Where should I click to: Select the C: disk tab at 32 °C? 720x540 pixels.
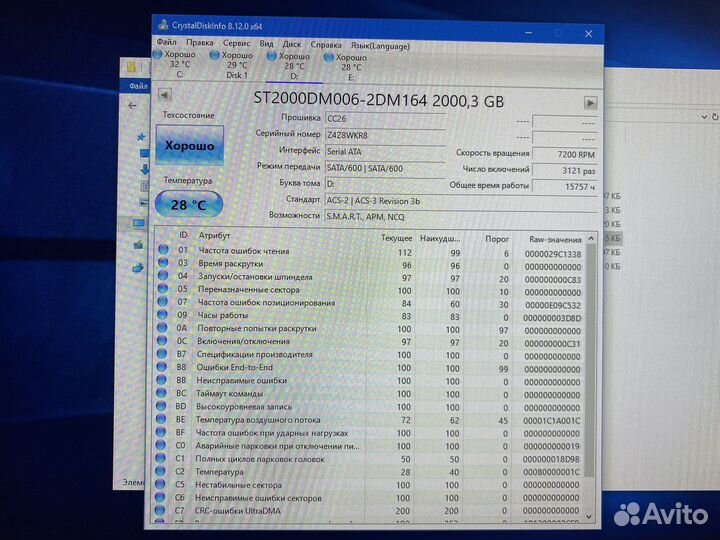click(x=180, y=64)
